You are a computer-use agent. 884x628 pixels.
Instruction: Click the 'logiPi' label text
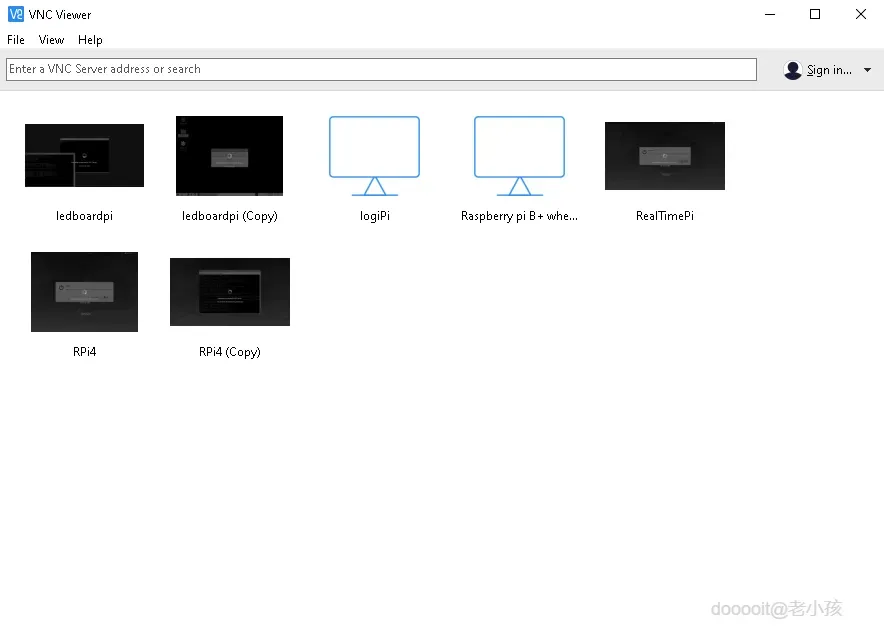[x=375, y=216]
